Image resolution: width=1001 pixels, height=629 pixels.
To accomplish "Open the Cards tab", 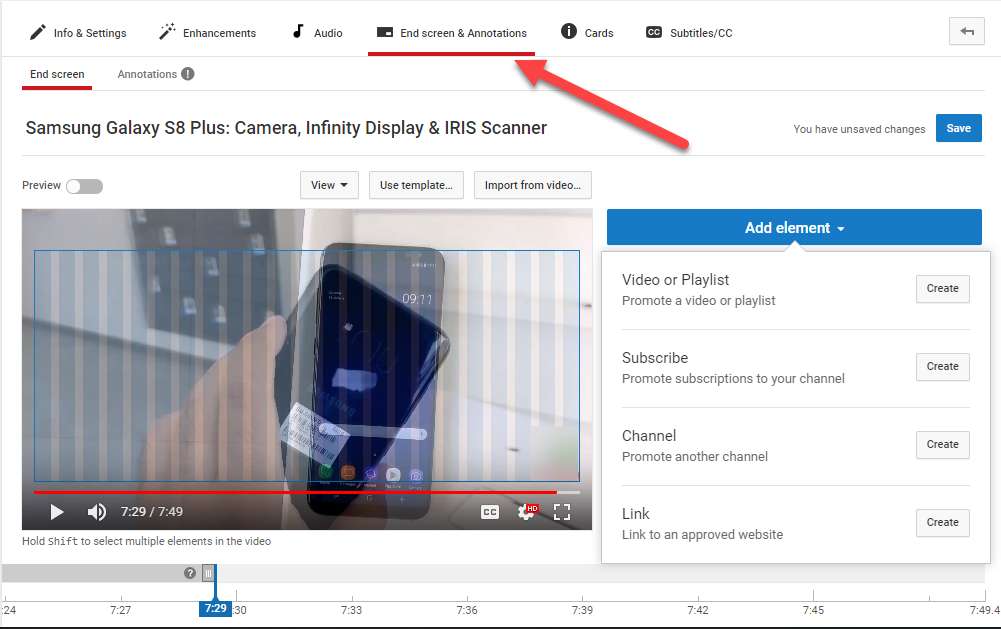I will pyautogui.click(x=587, y=33).
